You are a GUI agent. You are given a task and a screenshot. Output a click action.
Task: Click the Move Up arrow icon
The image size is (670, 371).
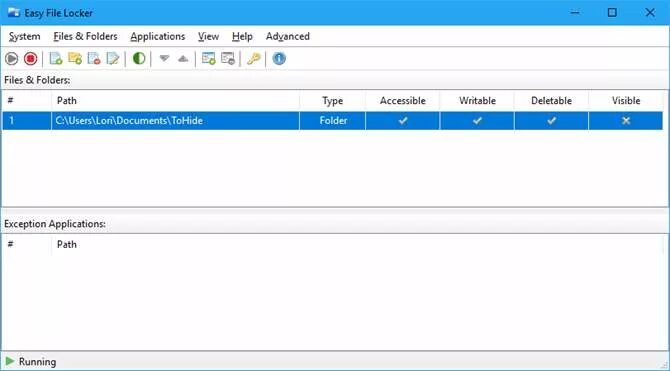[183, 59]
